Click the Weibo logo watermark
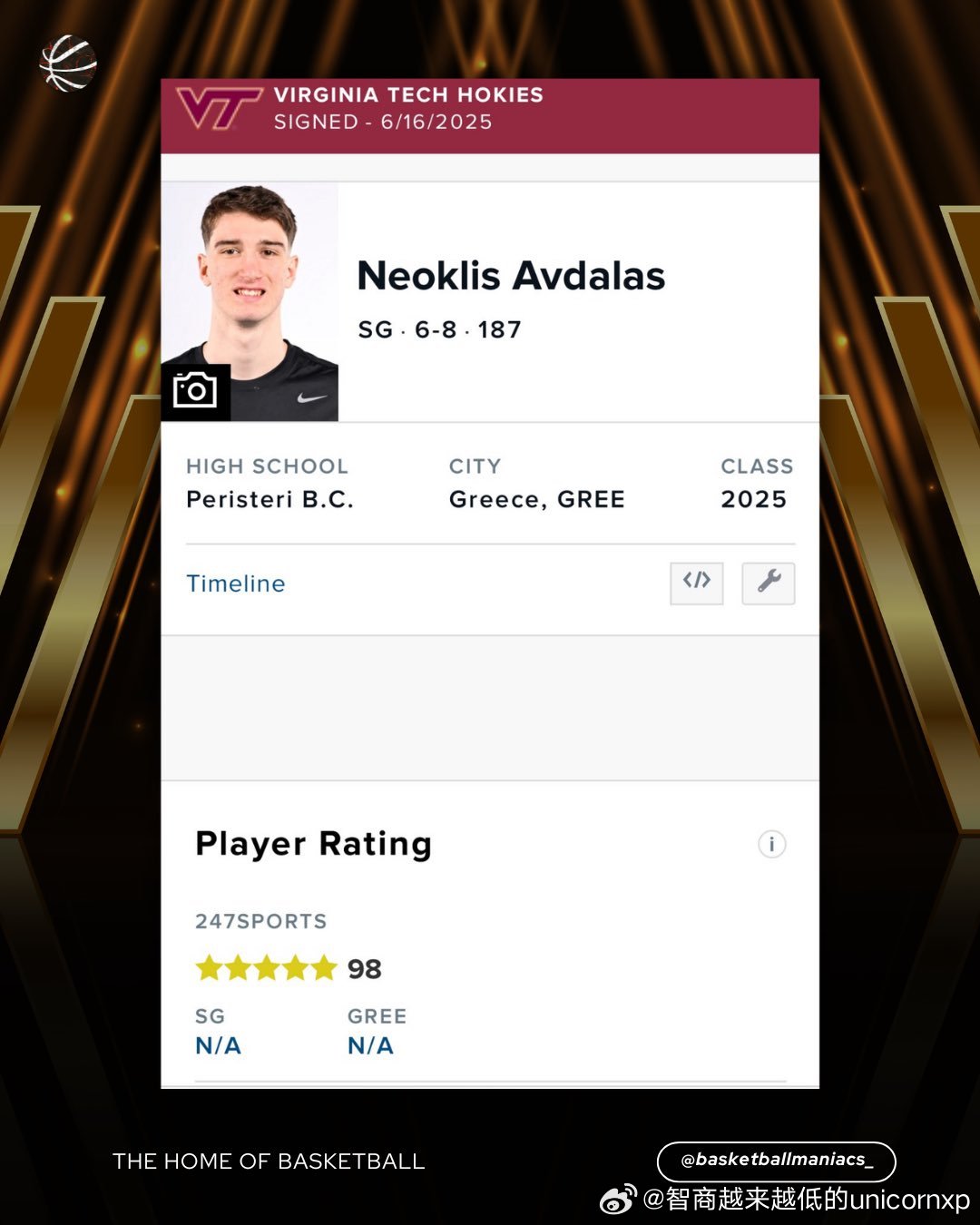This screenshot has width=980, height=1225. point(618,1200)
